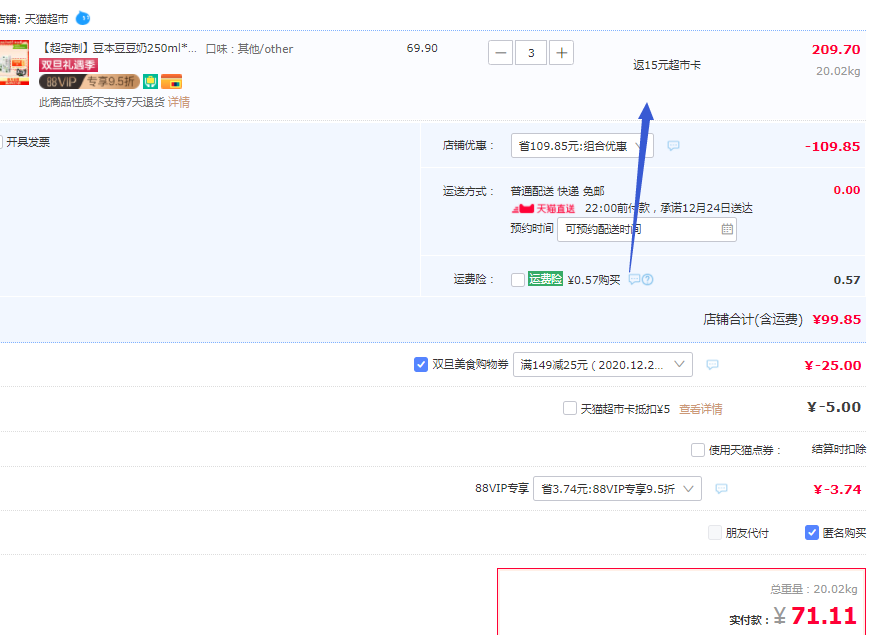879x635 pixels.
Task: Click the comment icon beside 运费险
Action: [635, 279]
